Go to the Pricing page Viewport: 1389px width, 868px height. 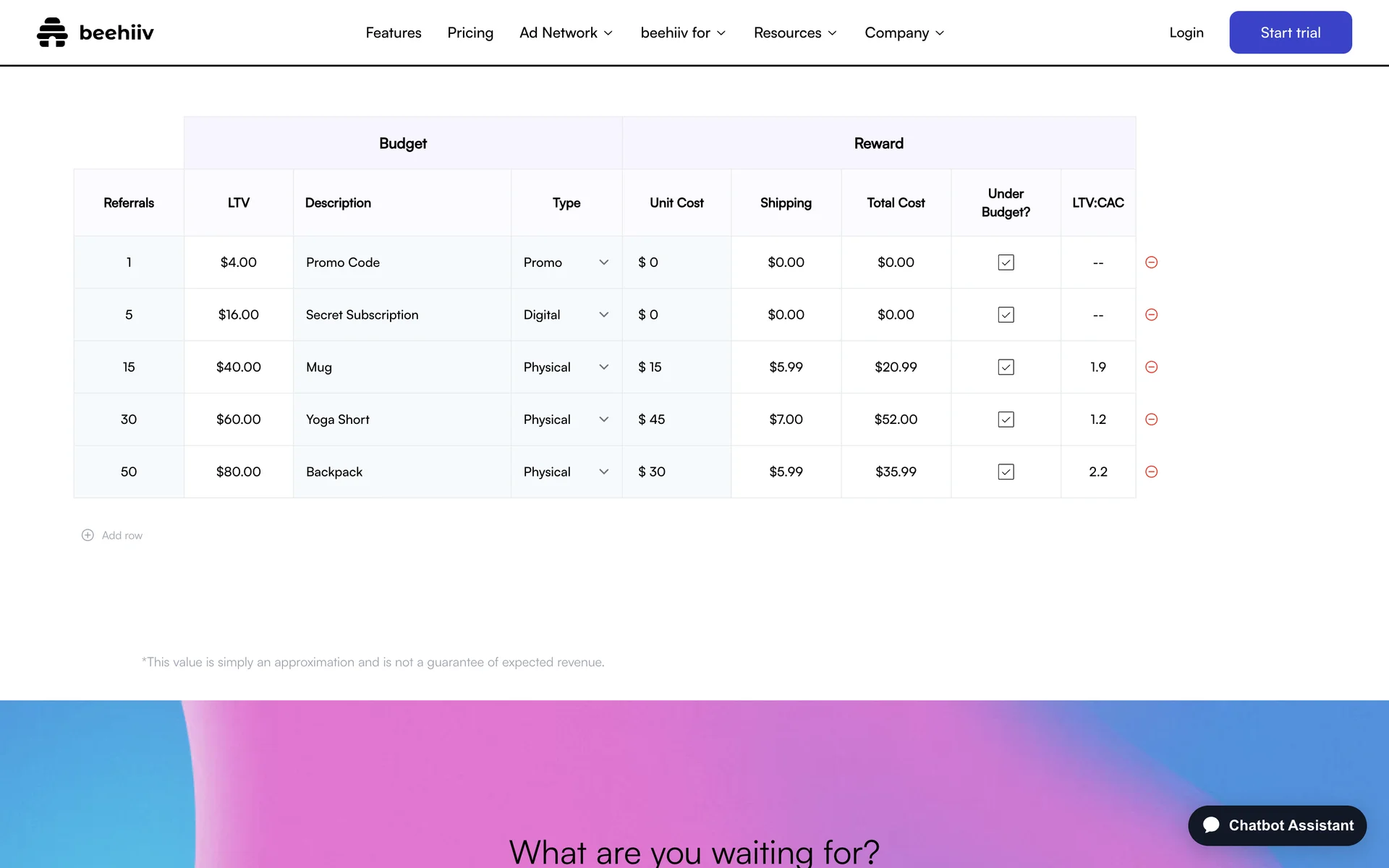pos(470,33)
